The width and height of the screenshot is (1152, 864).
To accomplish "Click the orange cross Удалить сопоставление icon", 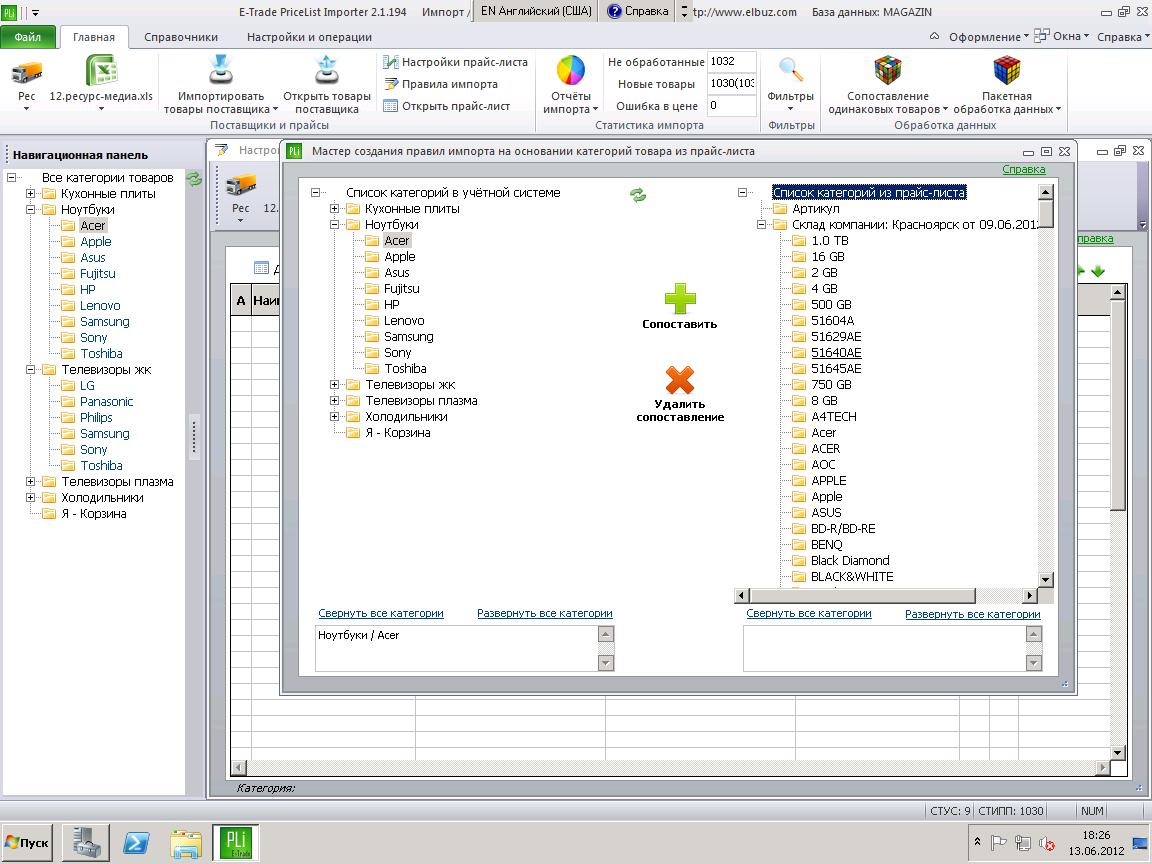I will 680,381.
